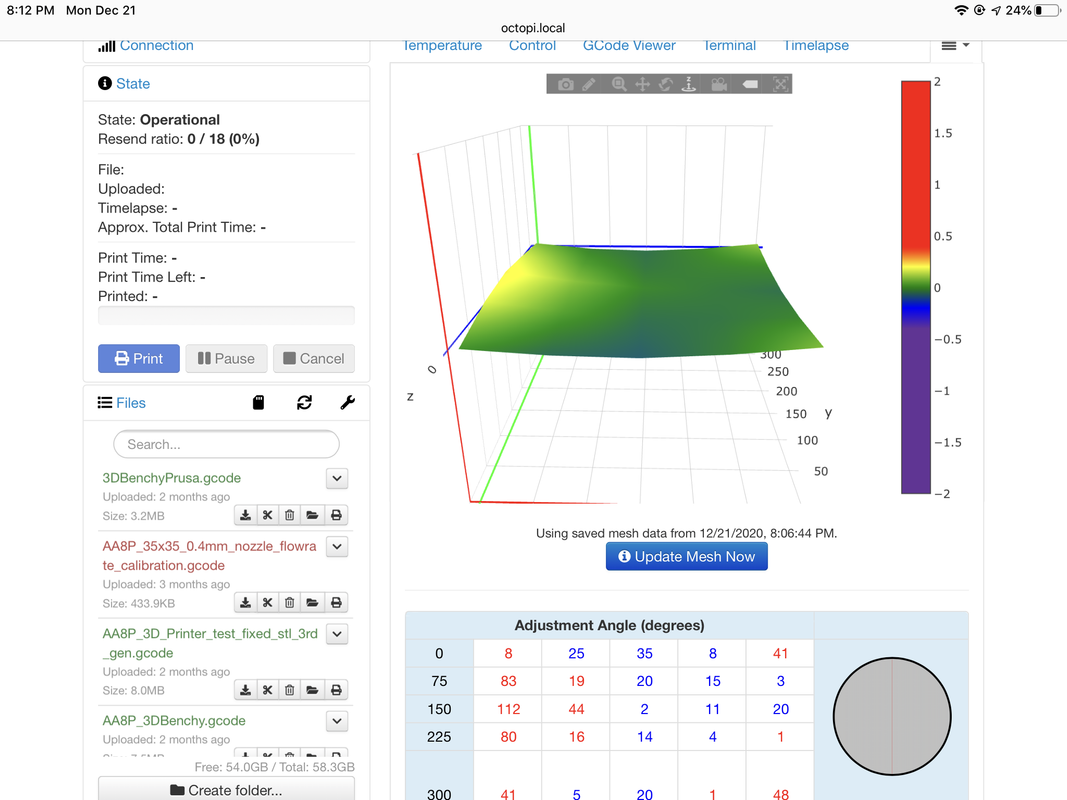
Task: Print AA8P_3D_Printer_test file via printer icon
Action: (x=336, y=690)
